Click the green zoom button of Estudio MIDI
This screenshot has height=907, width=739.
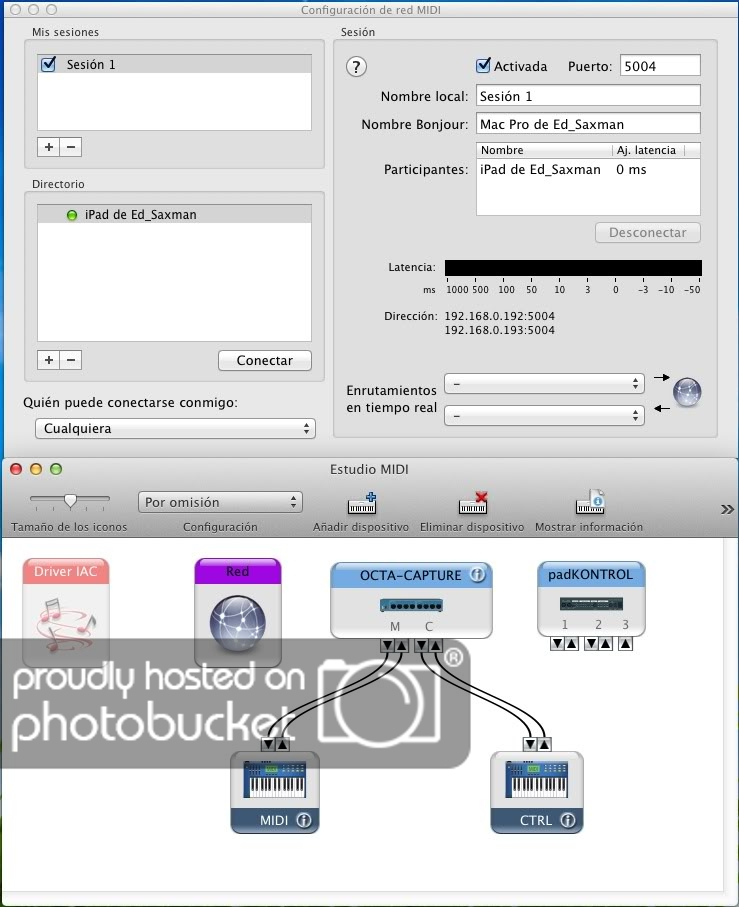[56, 469]
